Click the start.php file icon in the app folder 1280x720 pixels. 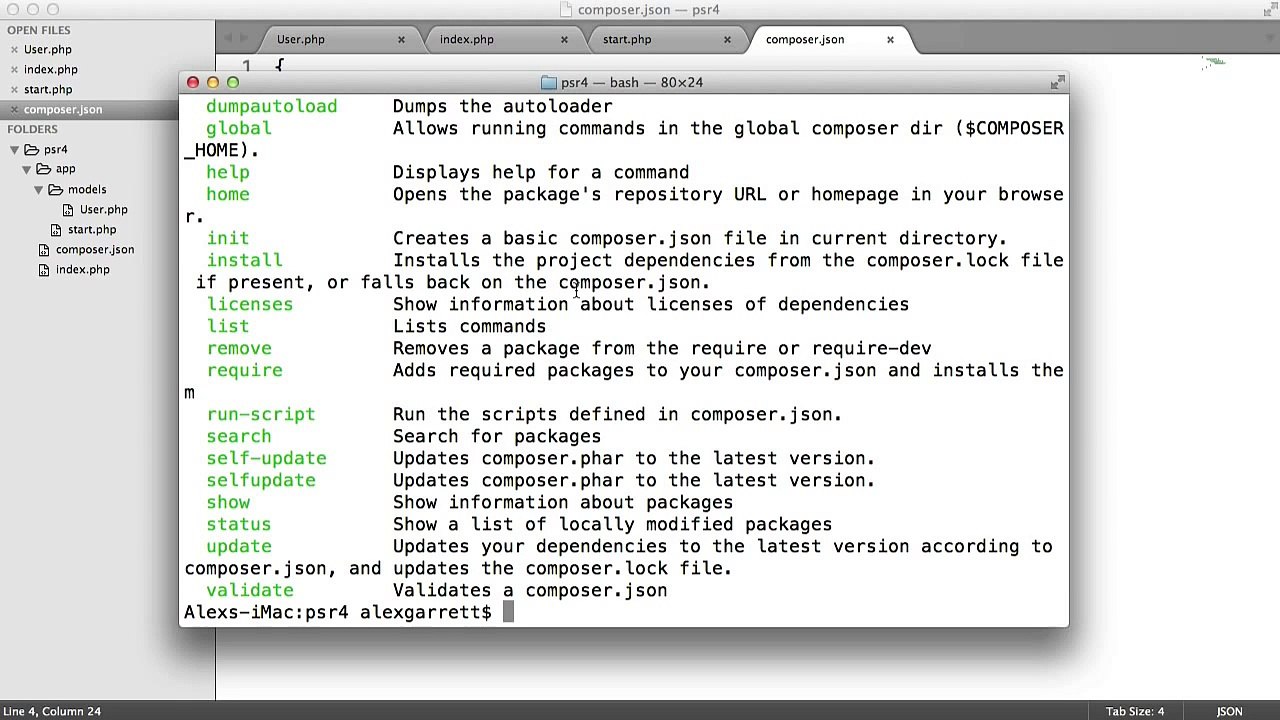[56, 229]
